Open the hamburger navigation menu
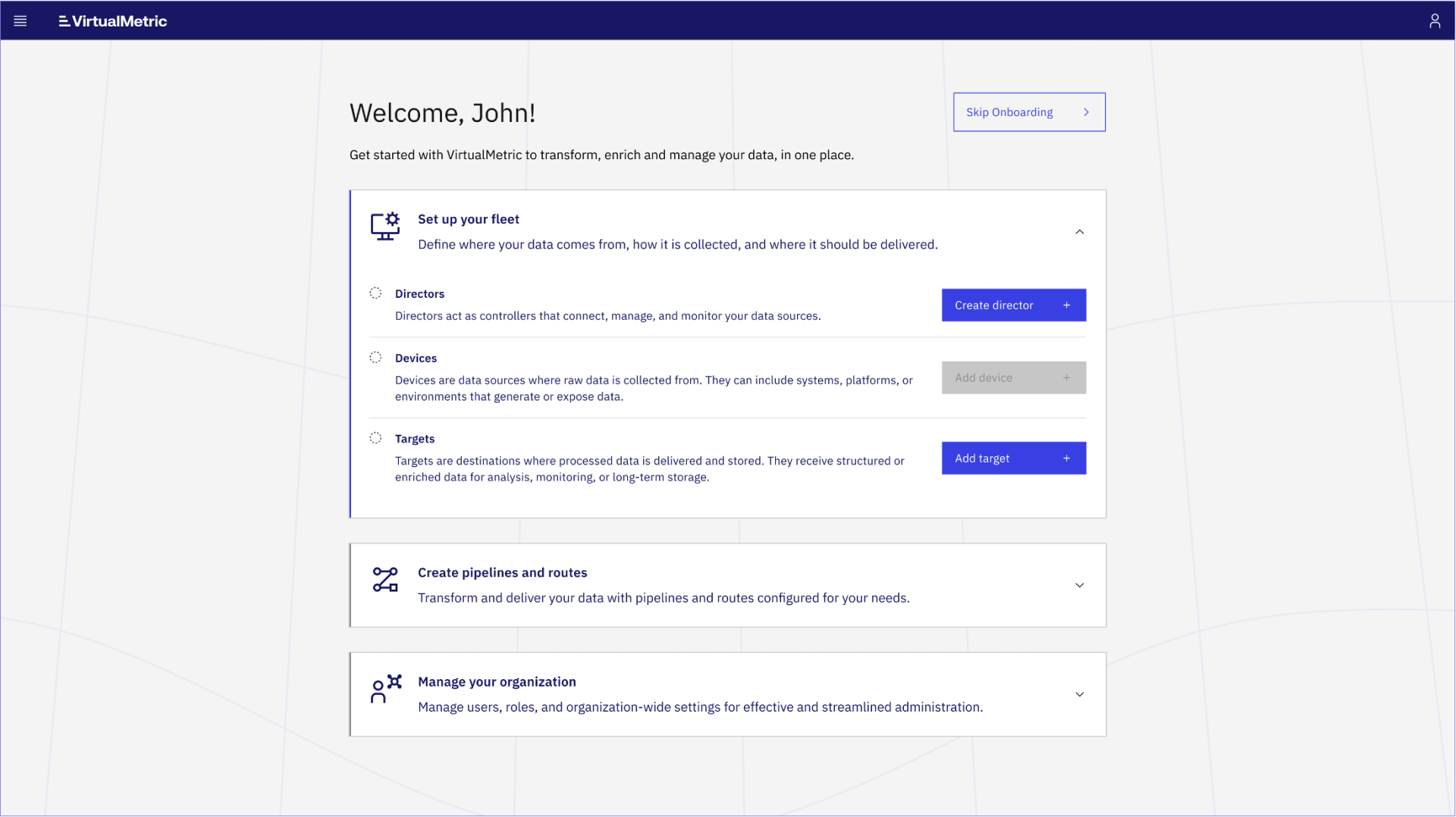The height and width of the screenshot is (817, 1456). coord(20,20)
